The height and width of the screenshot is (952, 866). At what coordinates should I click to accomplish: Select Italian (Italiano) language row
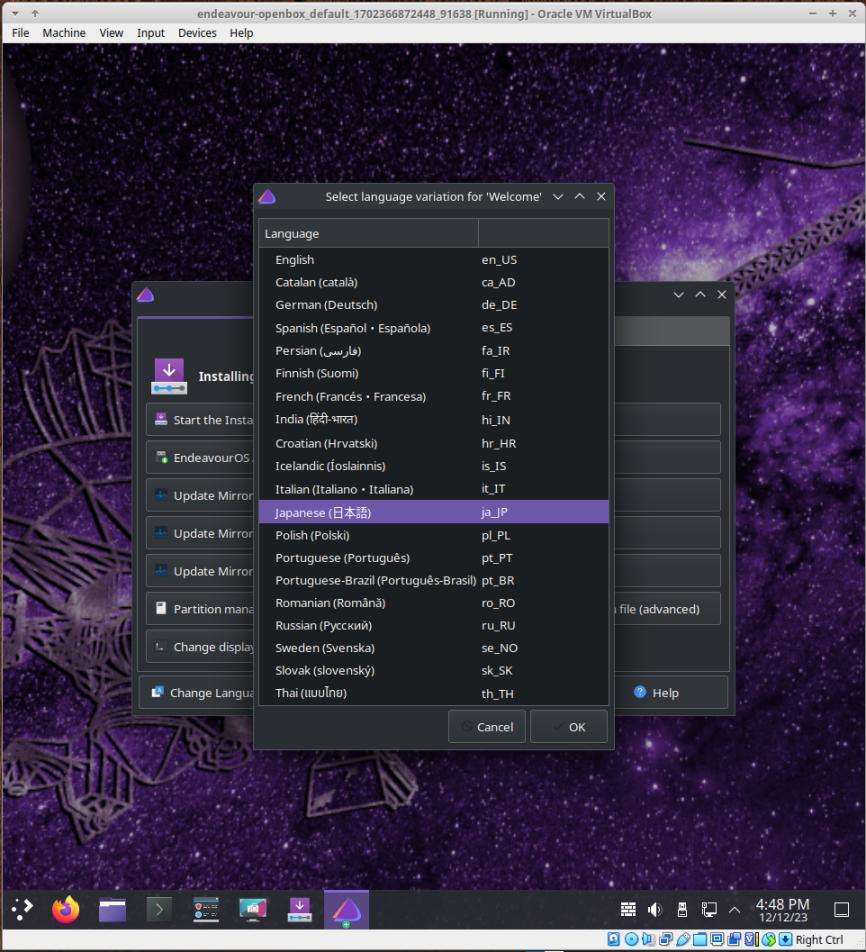(434, 489)
